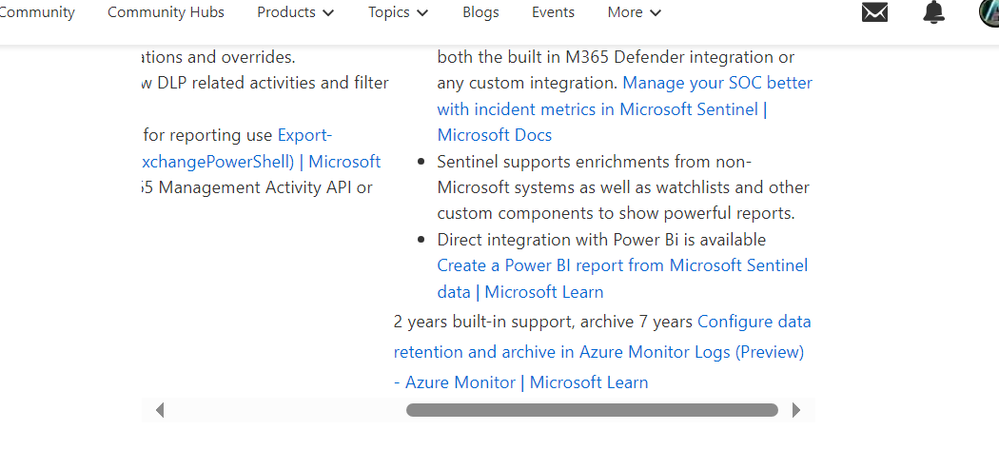999x450 pixels.
Task: Open the mail envelope icon
Action: (x=875, y=13)
